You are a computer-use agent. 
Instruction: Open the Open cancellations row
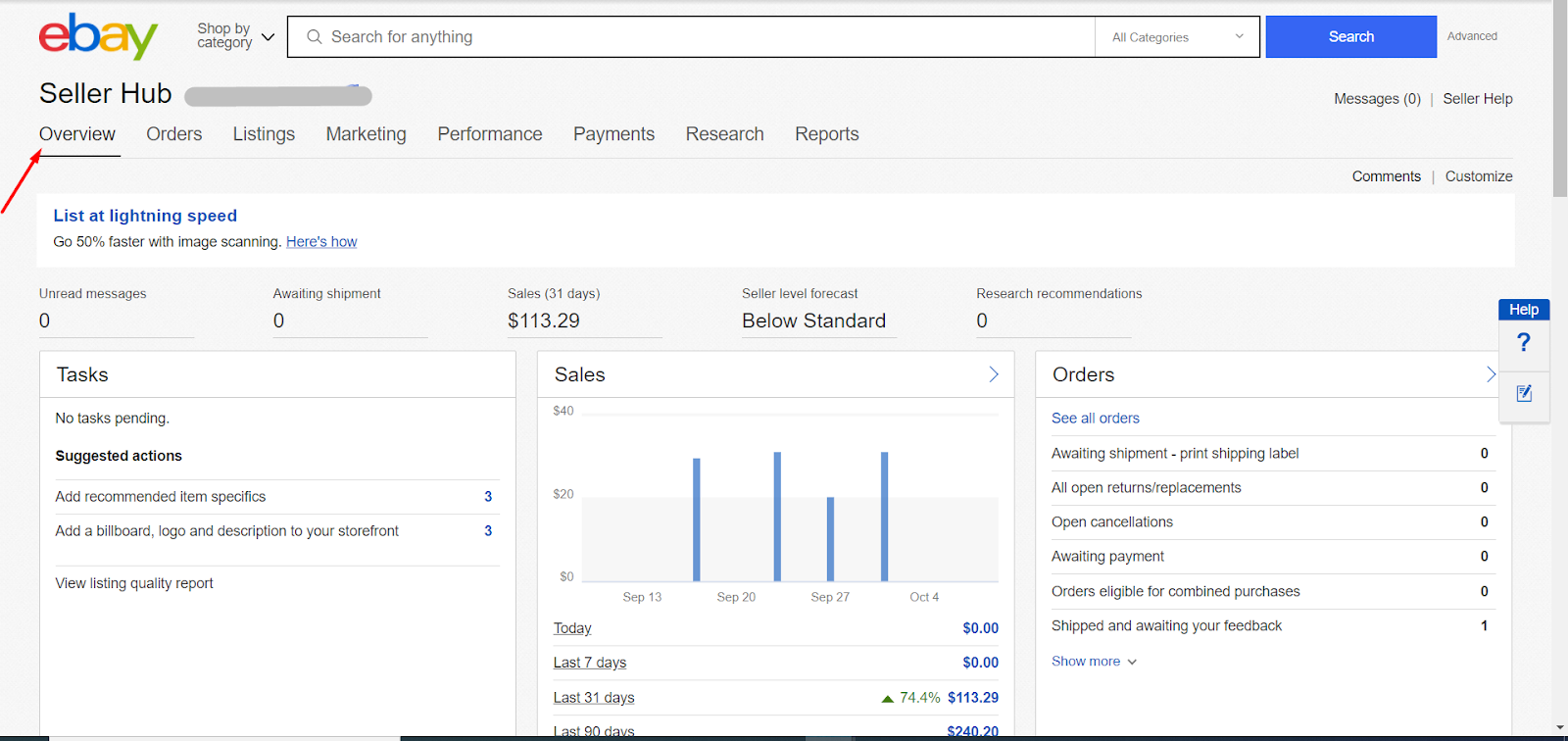pyautogui.click(x=1273, y=522)
